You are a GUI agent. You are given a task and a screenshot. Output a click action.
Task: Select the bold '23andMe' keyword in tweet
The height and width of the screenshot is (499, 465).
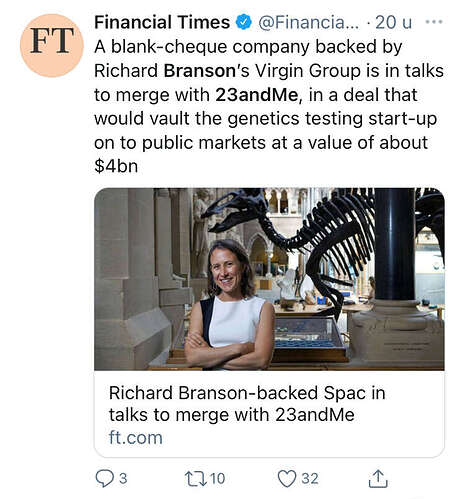point(256,95)
